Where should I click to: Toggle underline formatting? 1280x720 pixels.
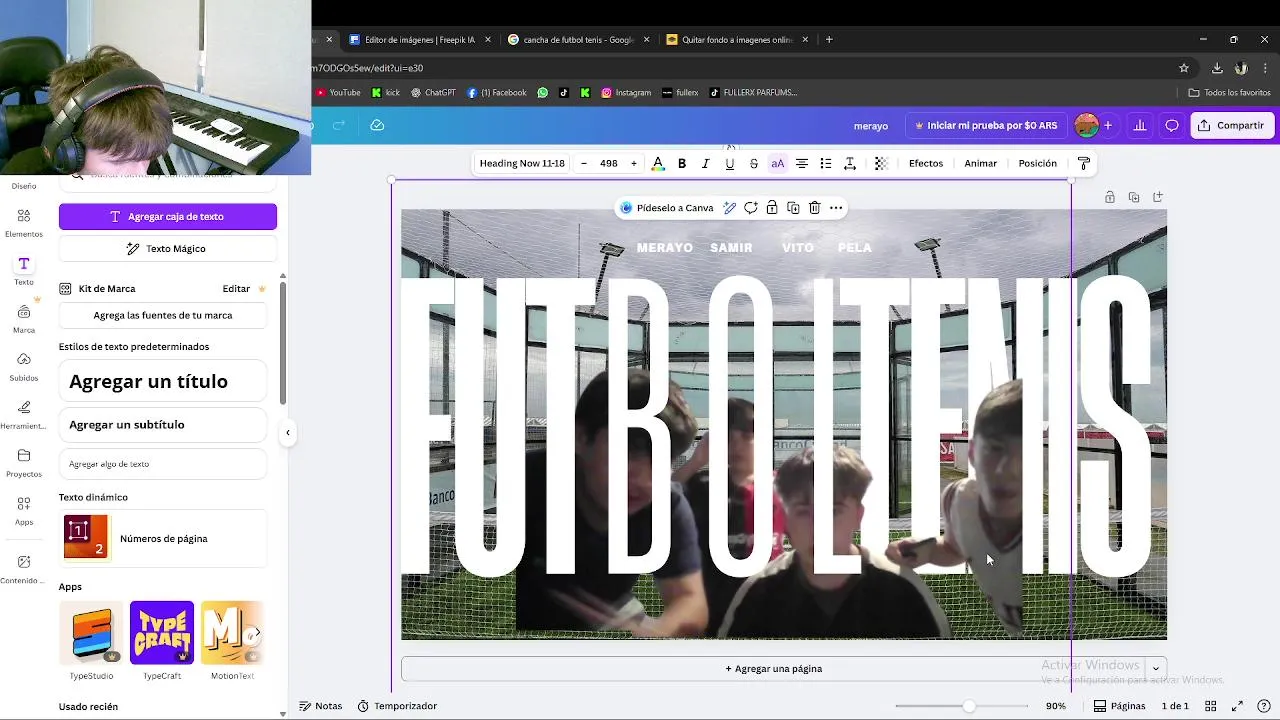pyautogui.click(x=730, y=163)
